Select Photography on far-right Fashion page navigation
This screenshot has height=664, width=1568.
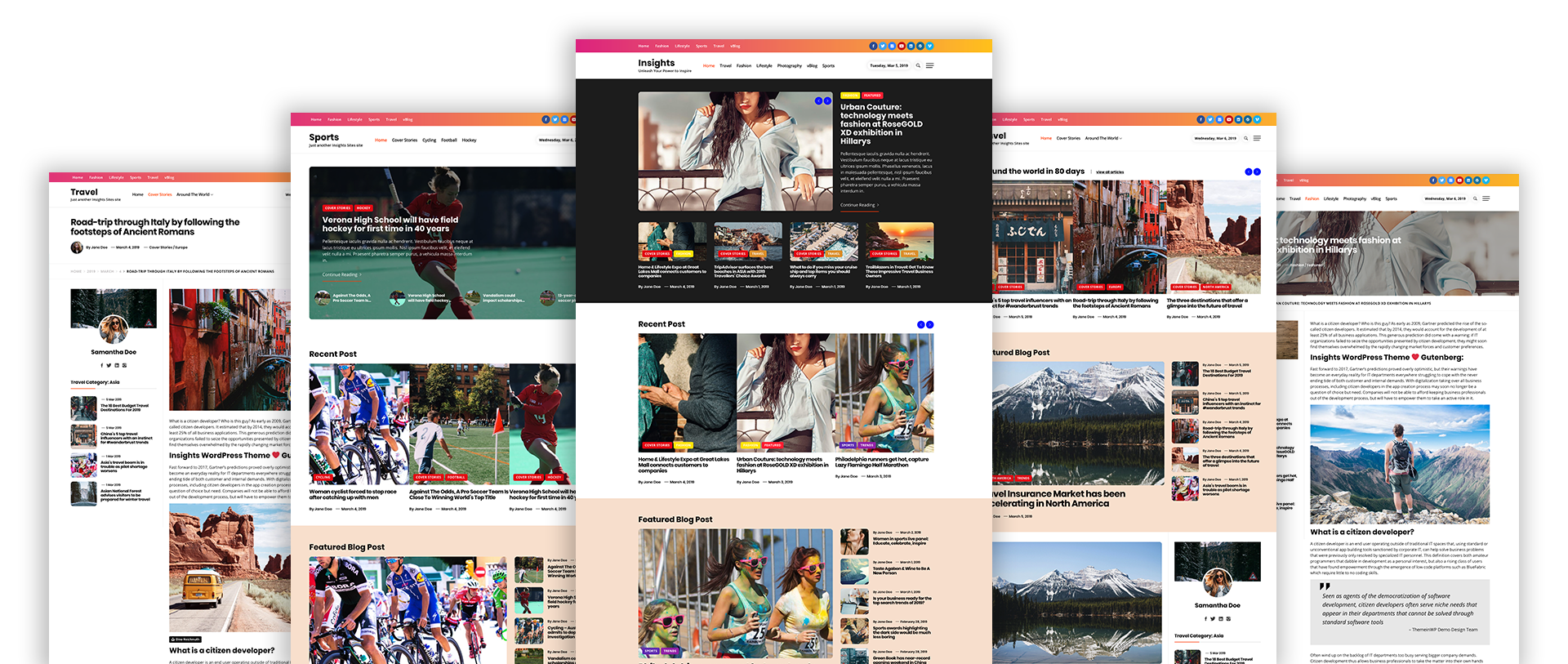[1355, 198]
